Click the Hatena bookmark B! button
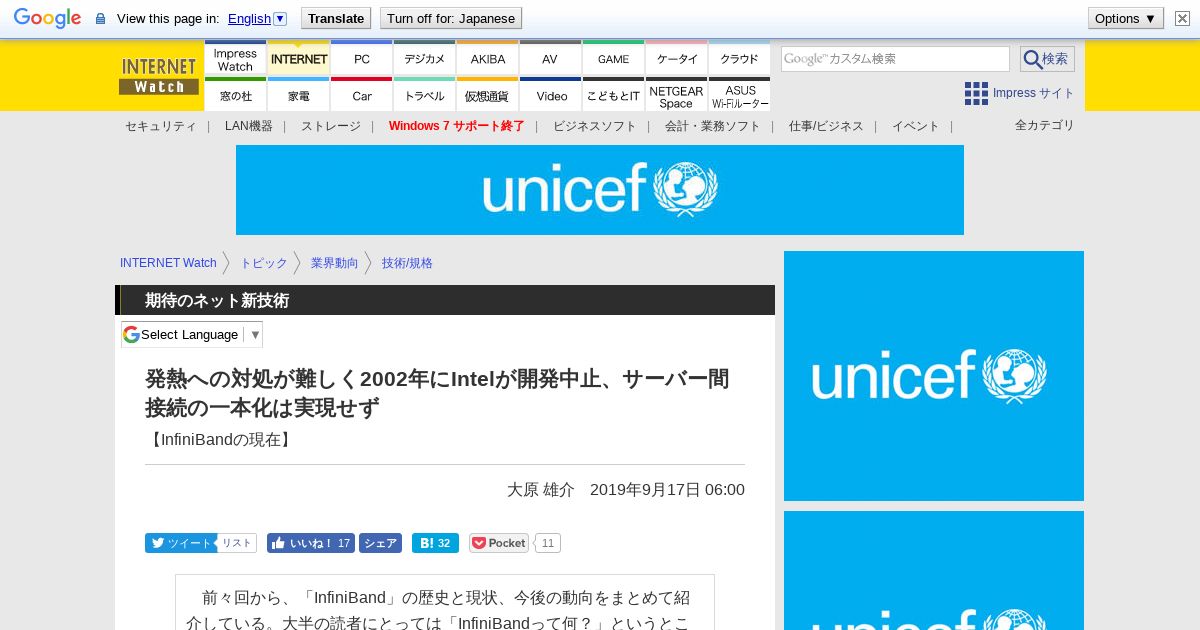 point(435,543)
